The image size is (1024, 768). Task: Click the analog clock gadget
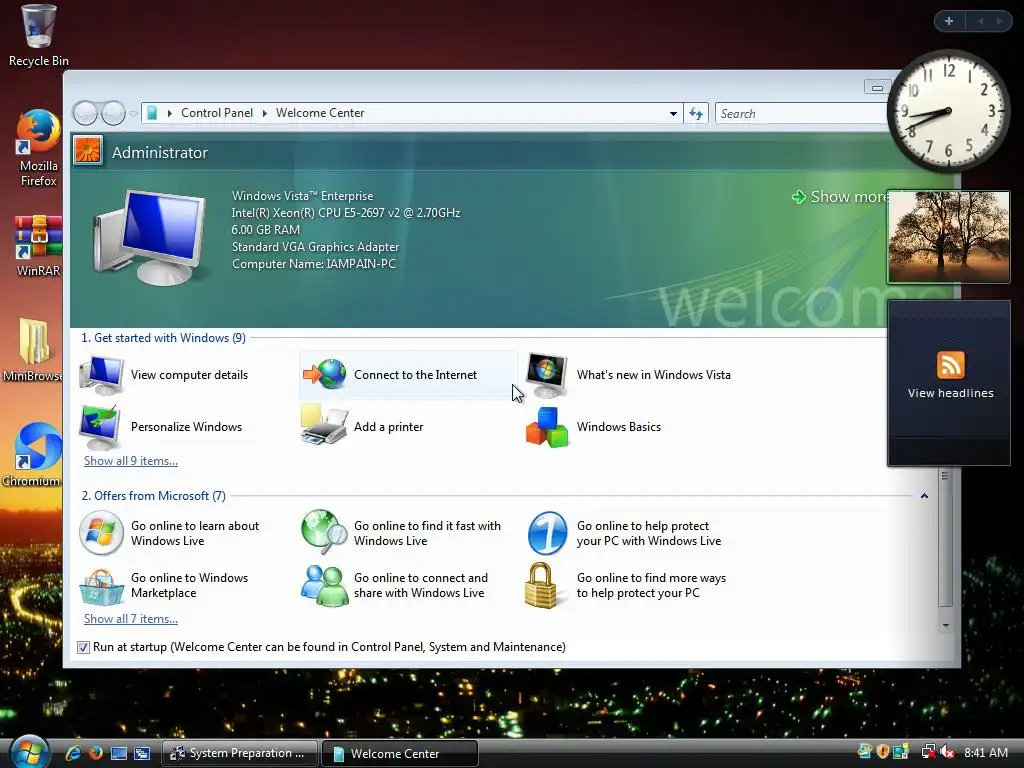(x=948, y=111)
